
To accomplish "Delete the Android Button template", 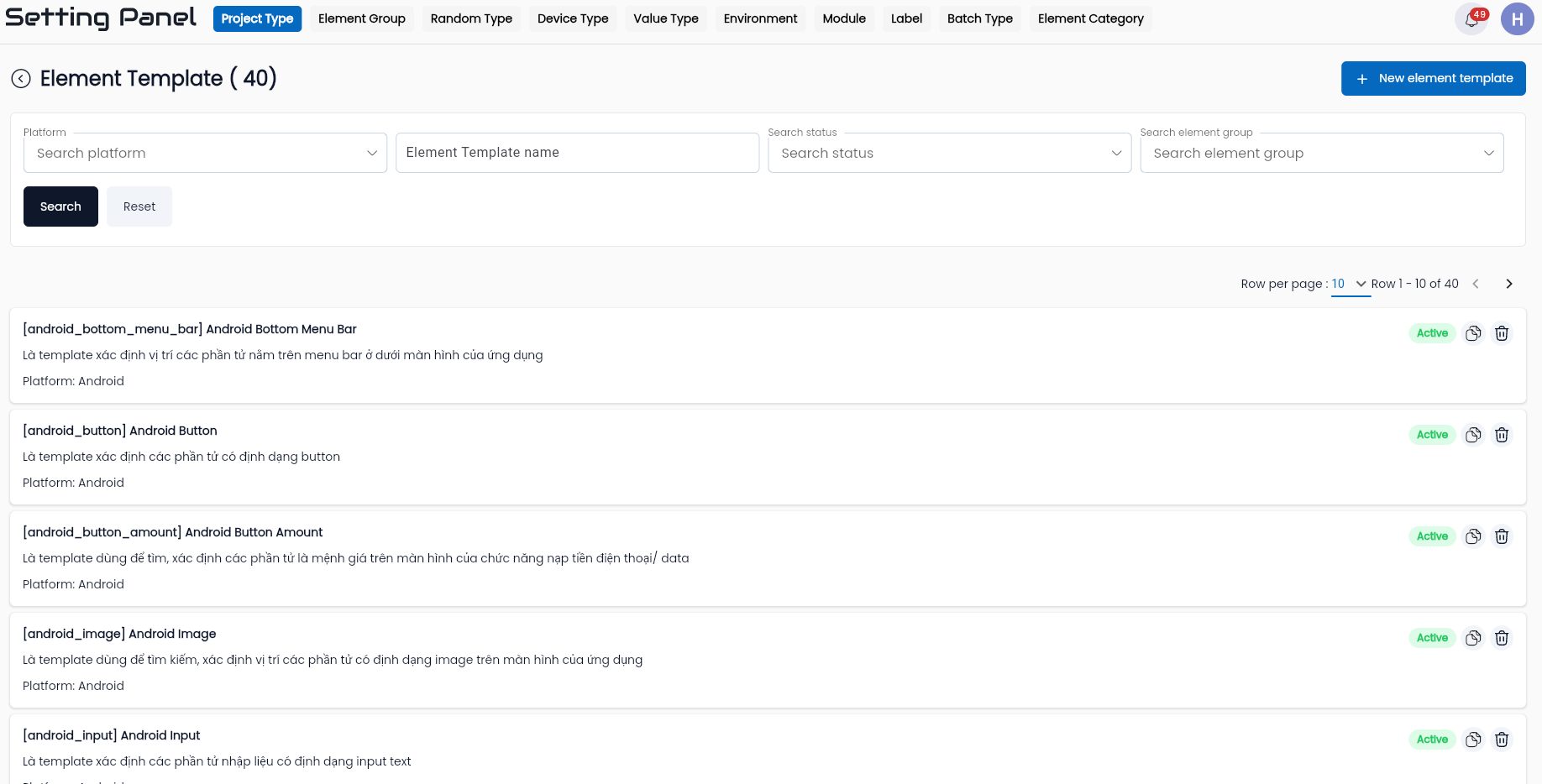I will click(x=1502, y=435).
